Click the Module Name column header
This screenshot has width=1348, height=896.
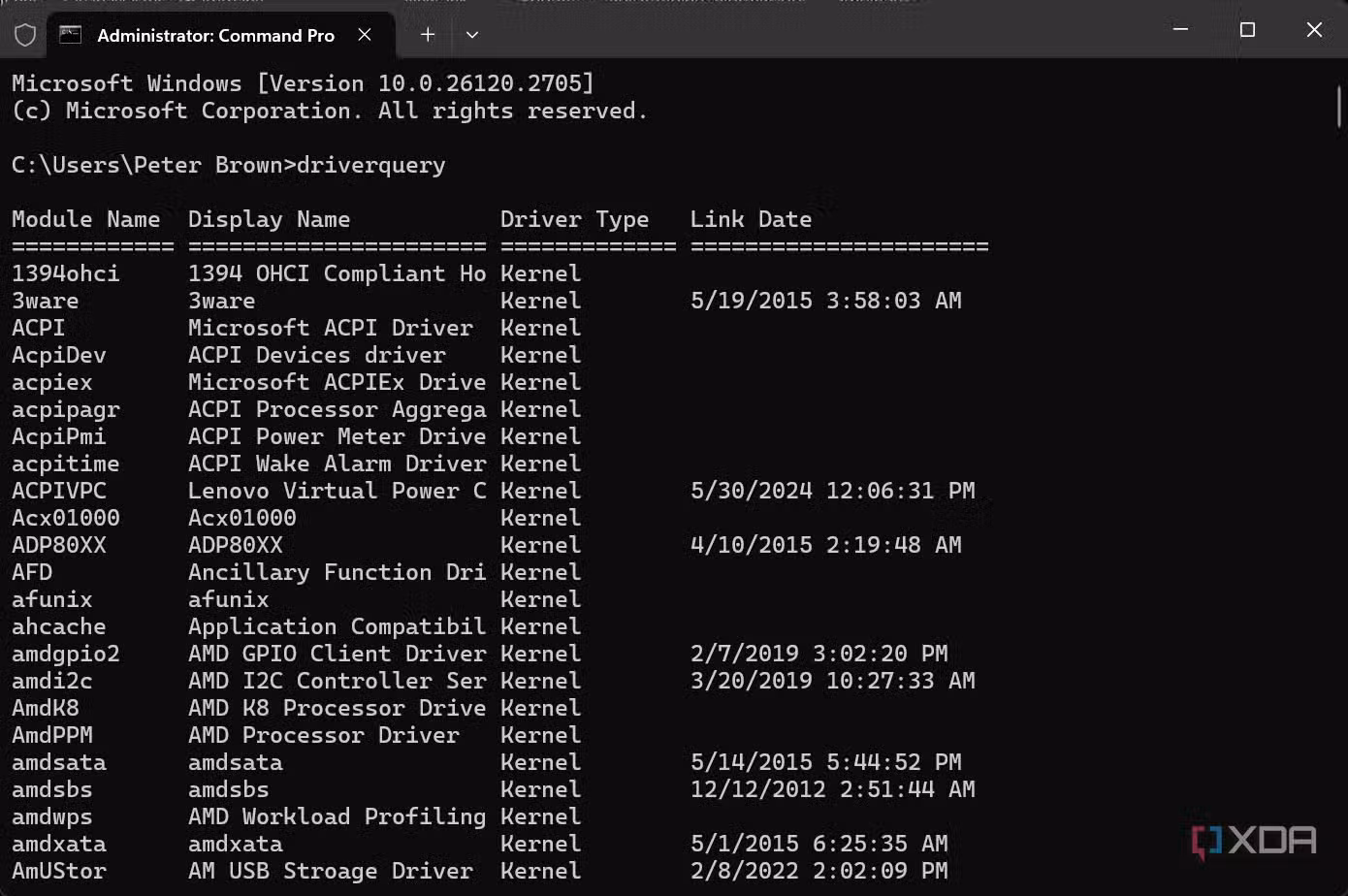pos(85,219)
